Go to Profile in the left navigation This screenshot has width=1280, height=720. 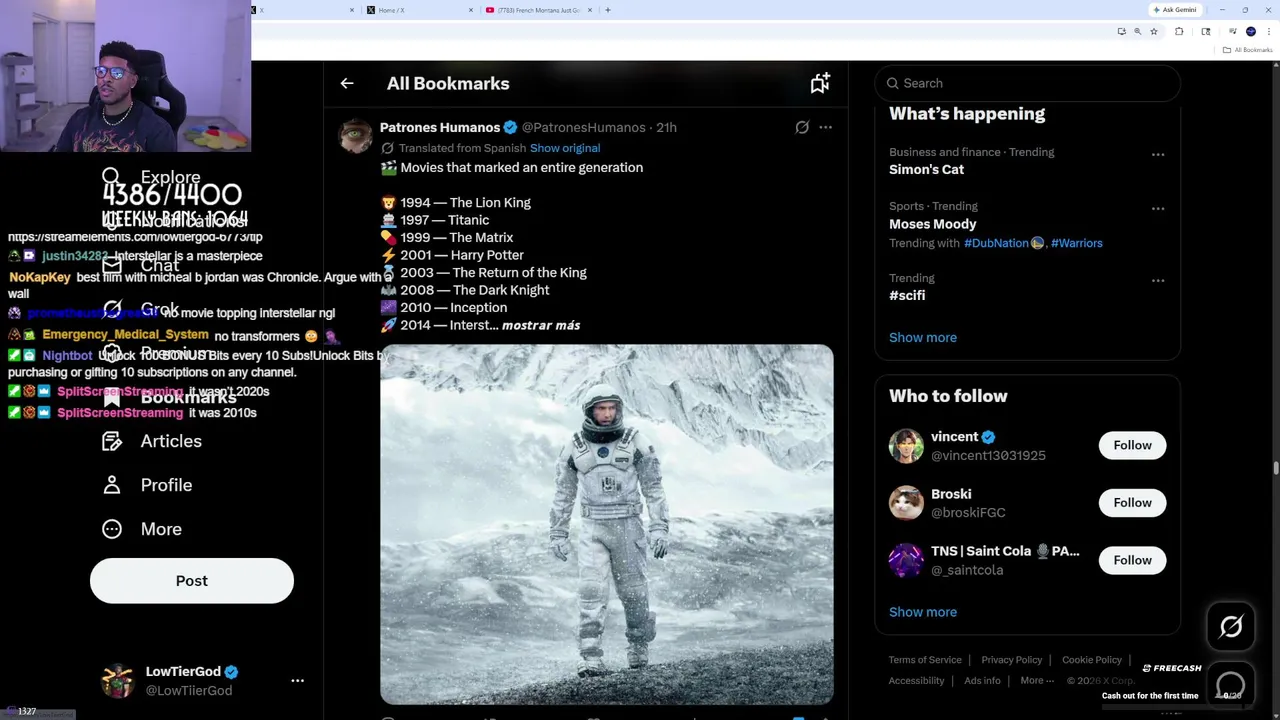[146, 485]
